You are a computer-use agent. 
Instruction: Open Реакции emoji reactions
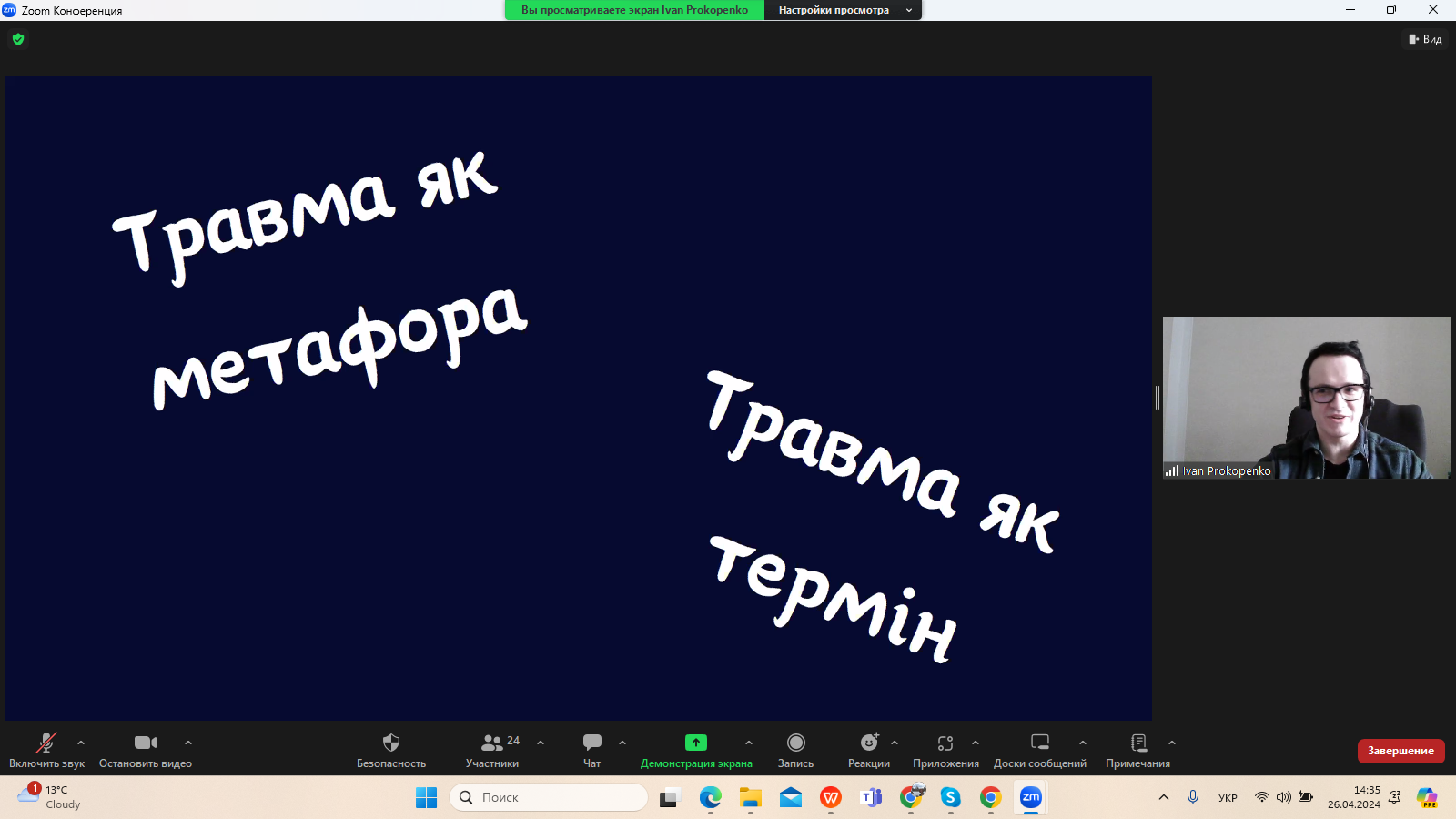(868, 749)
